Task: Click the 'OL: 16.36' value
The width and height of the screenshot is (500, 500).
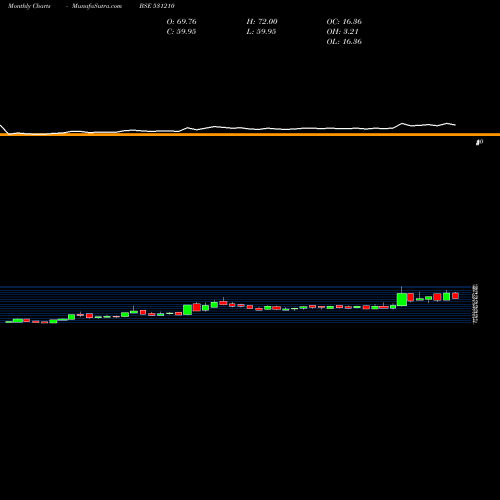Action: click(344, 42)
